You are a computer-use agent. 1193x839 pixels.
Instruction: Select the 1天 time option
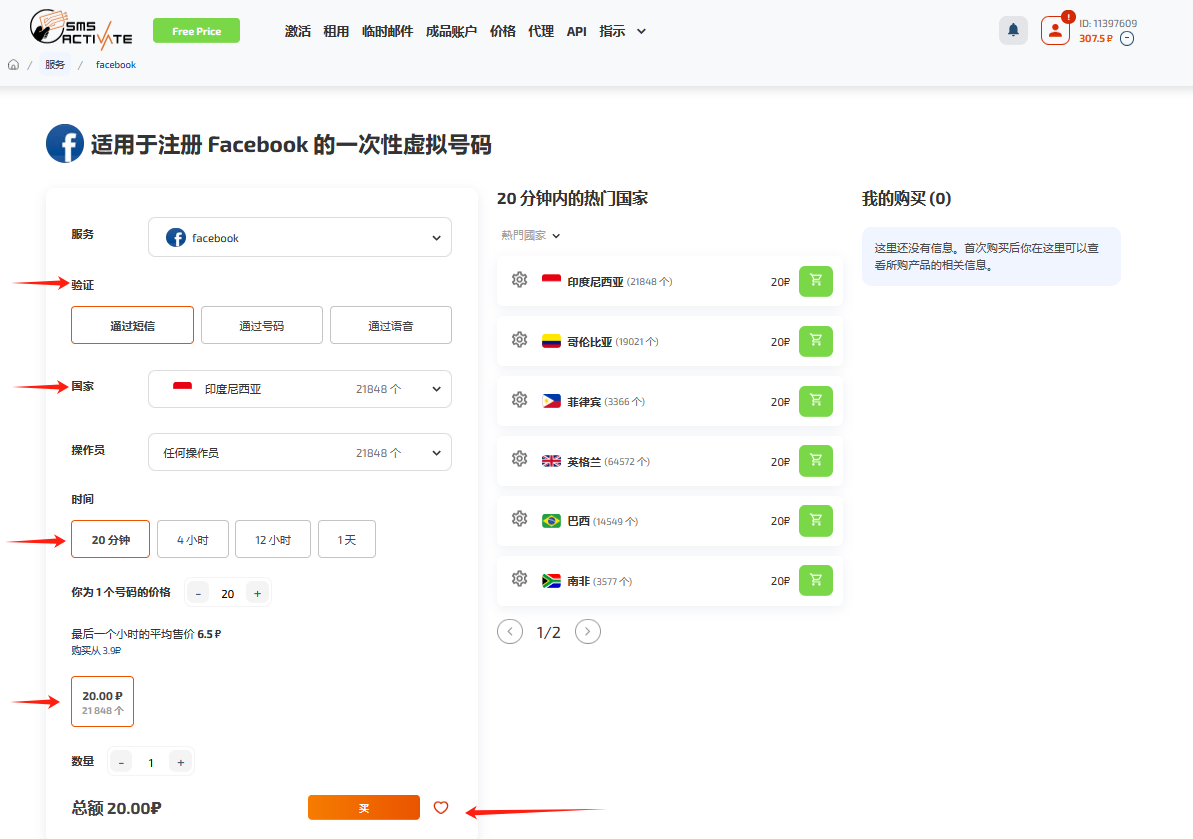[347, 539]
